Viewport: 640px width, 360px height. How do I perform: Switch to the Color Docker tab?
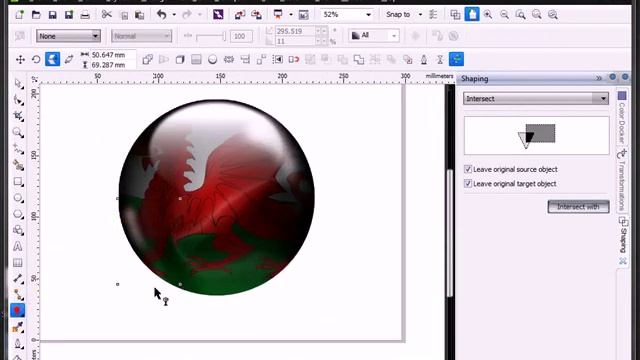[x=622, y=118]
